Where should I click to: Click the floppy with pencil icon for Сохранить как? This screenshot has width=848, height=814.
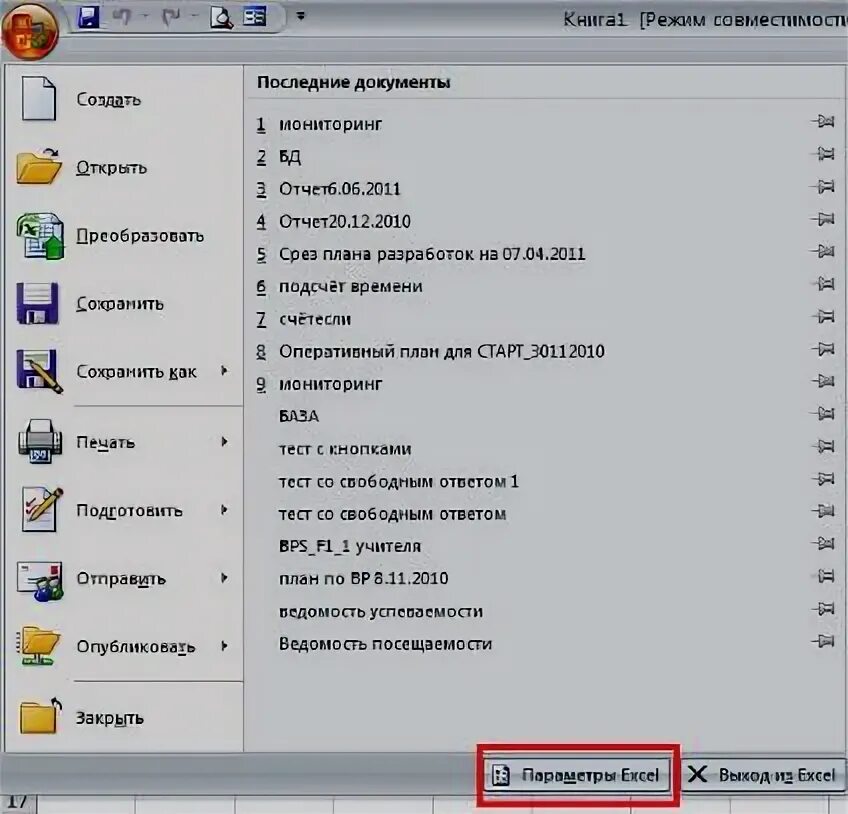coord(39,371)
